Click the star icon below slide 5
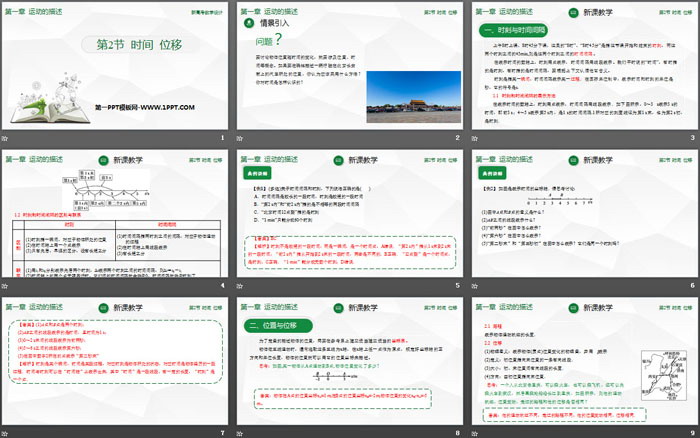The width and height of the screenshot is (700, 438). coord(242,285)
